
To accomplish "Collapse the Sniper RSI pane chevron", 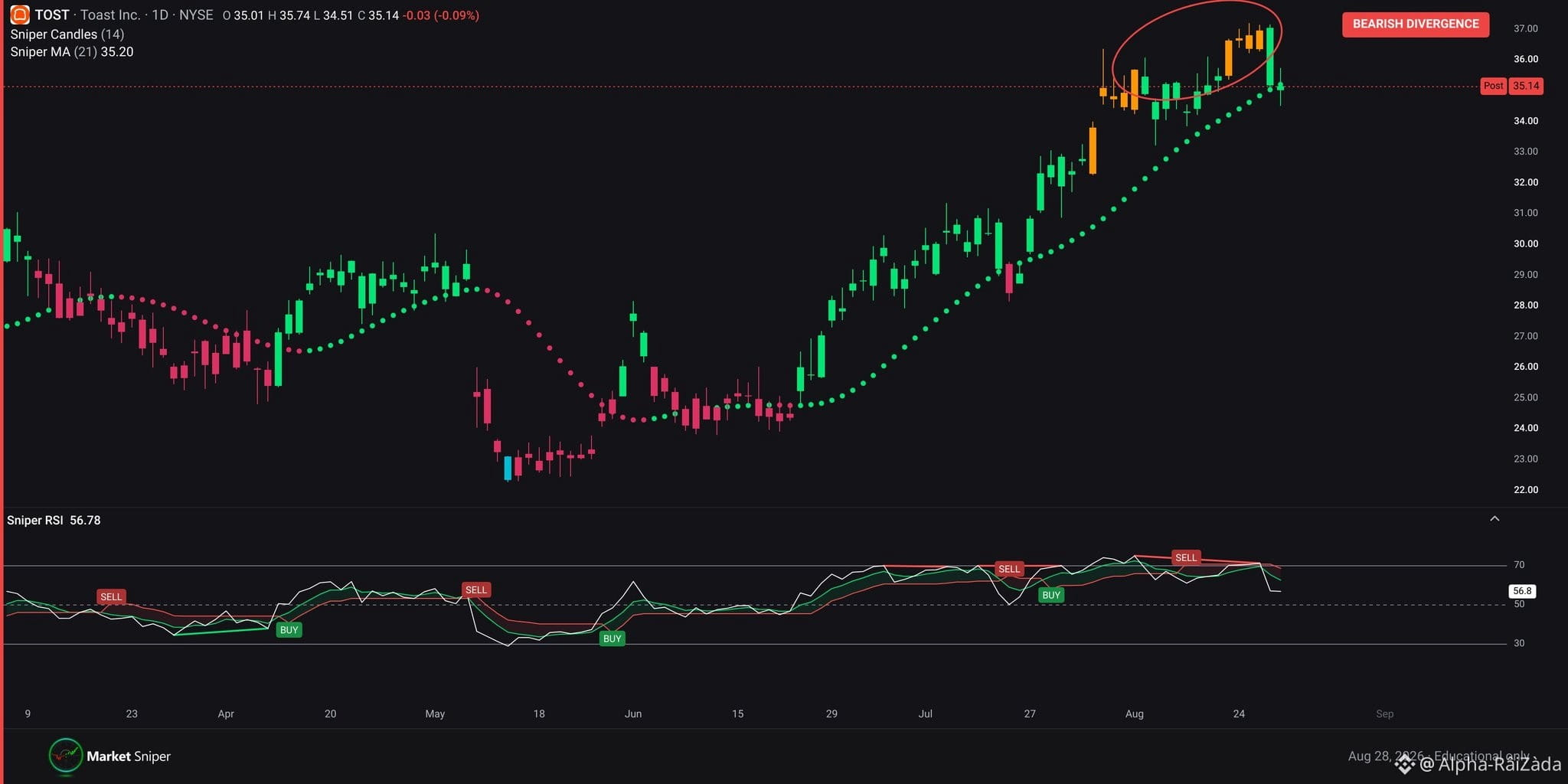I will (1494, 519).
